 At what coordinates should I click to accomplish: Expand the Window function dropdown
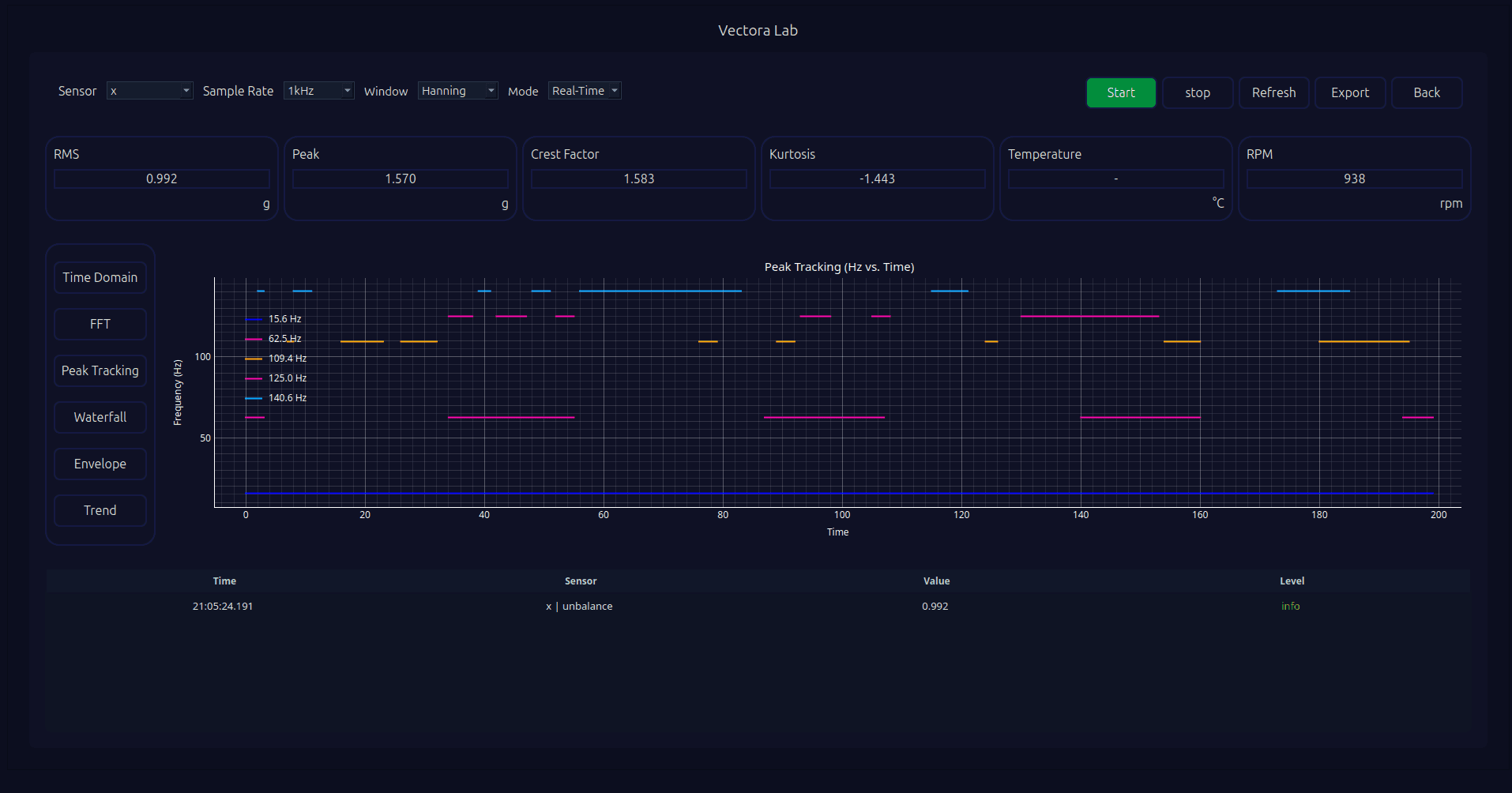(x=457, y=91)
